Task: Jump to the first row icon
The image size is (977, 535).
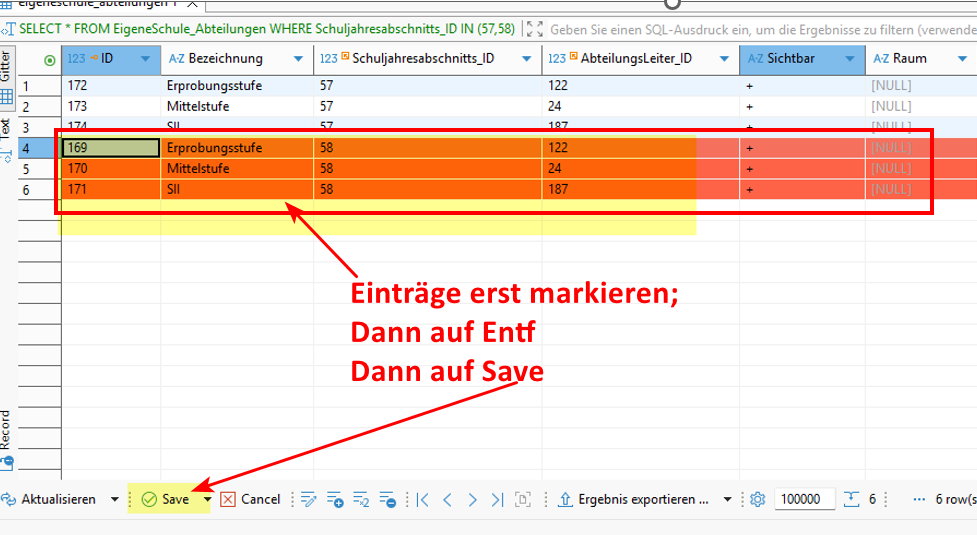Action: click(x=422, y=499)
